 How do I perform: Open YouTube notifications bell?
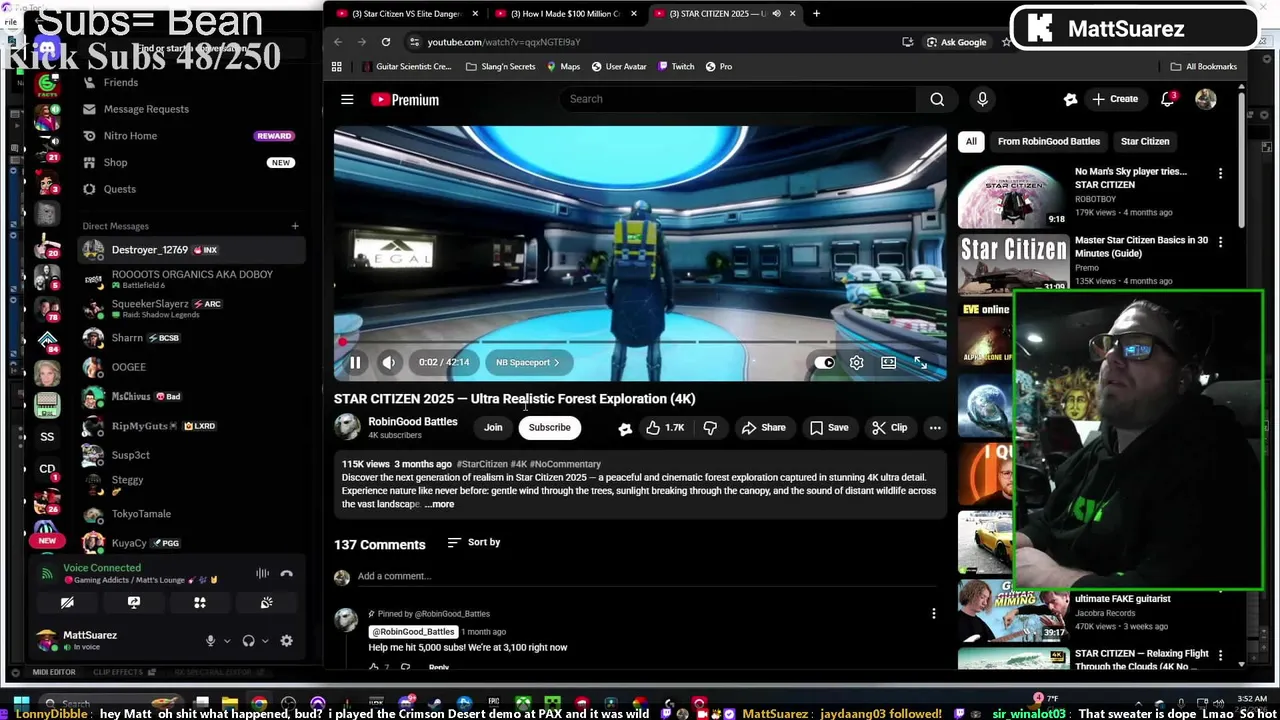pos(1167,99)
